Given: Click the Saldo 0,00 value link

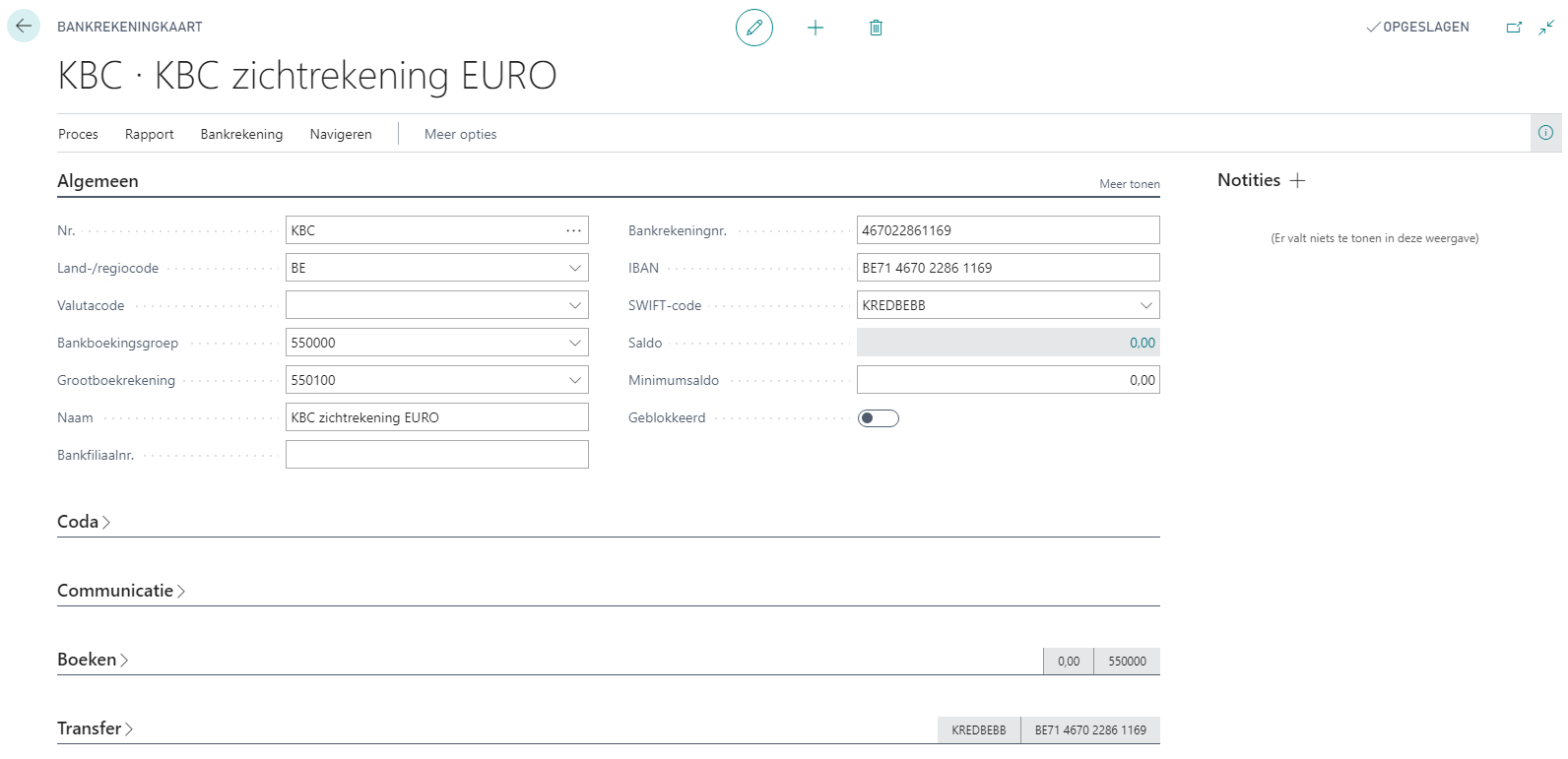Looking at the screenshot, I should point(1143,343).
